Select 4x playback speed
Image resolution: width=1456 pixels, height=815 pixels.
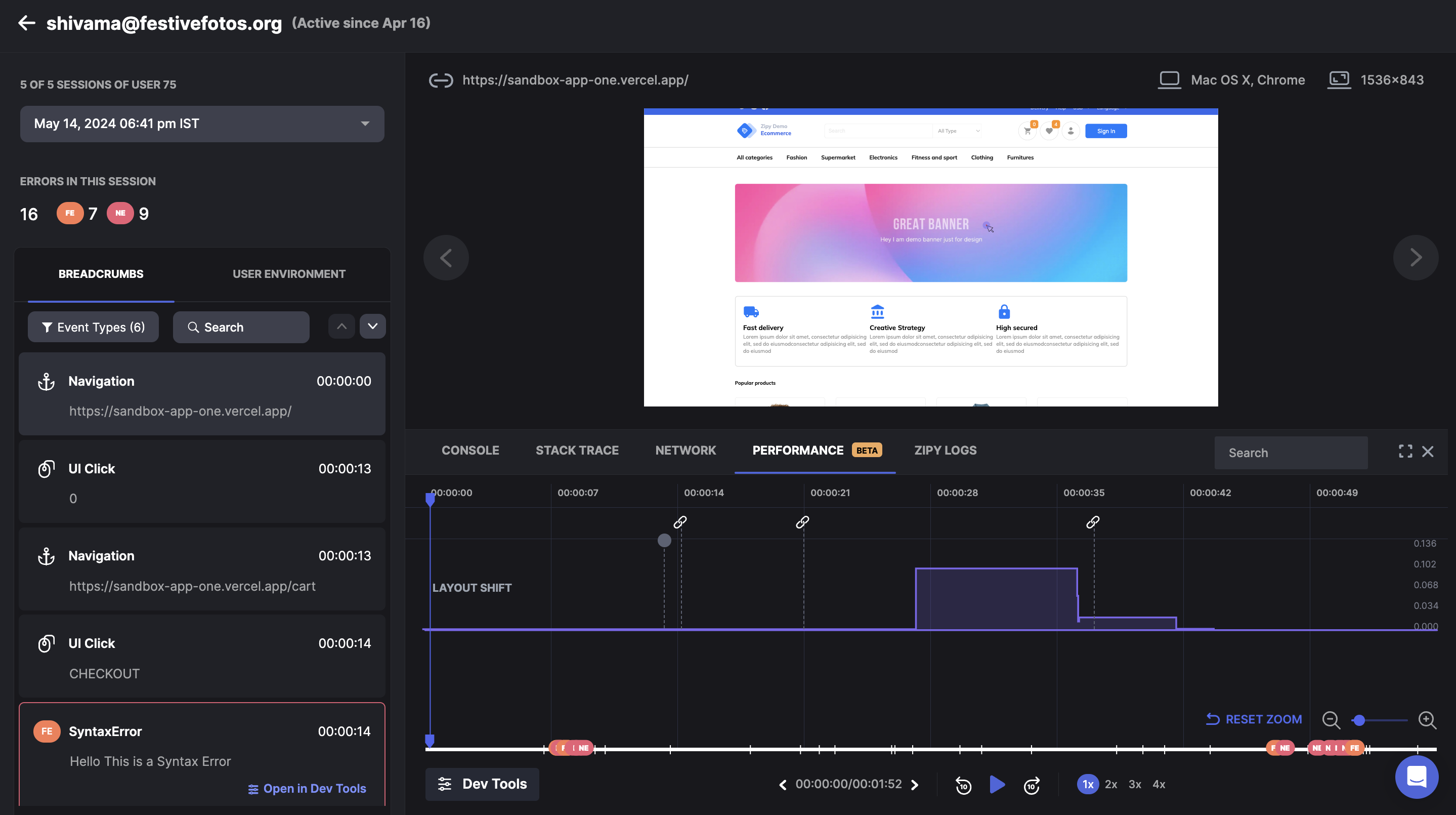tap(1159, 785)
